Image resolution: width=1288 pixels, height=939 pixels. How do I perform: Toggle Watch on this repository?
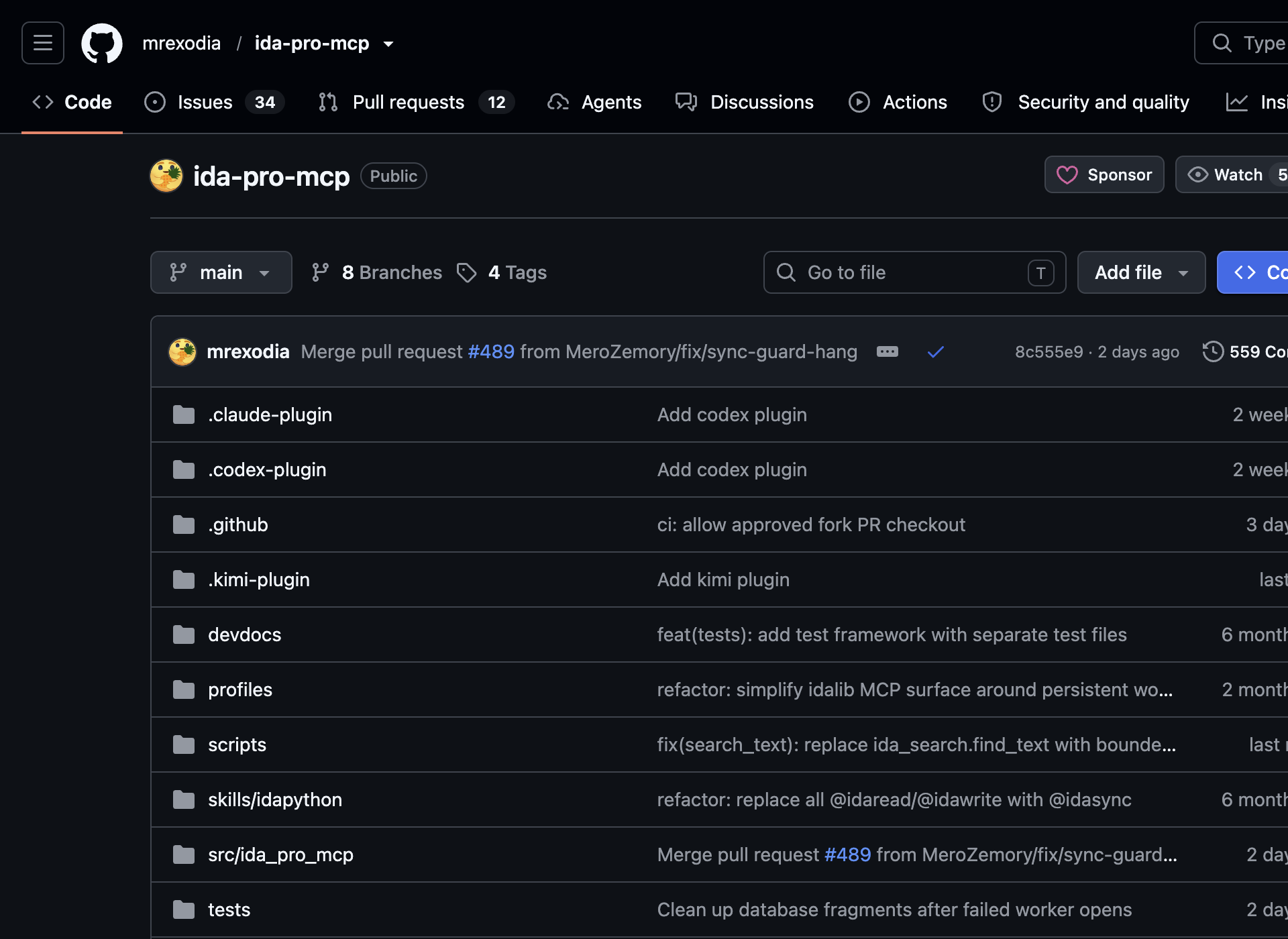(1232, 174)
